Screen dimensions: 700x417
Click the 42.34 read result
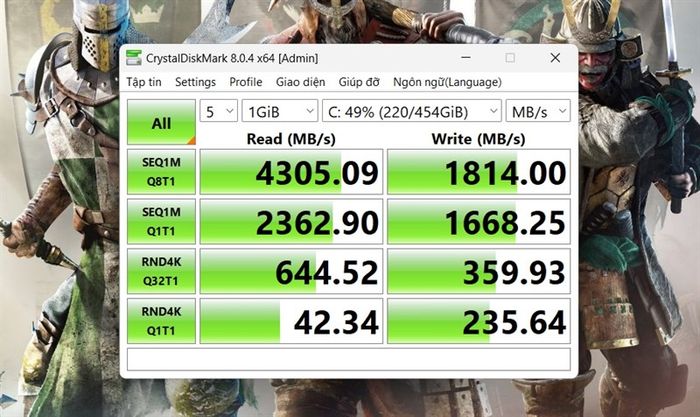click(x=291, y=321)
